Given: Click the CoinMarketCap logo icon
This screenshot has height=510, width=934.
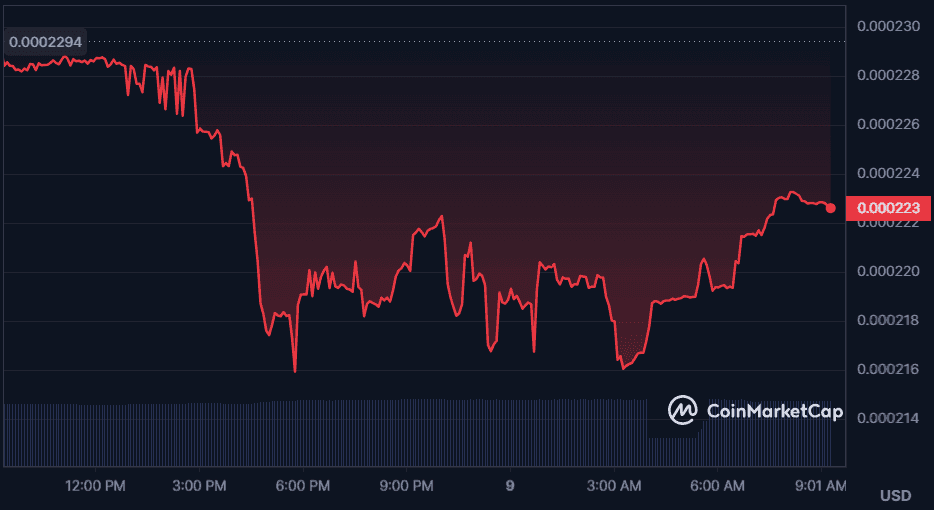Looking at the screenshot, I should pyautogui.click(x=684, y=410).
